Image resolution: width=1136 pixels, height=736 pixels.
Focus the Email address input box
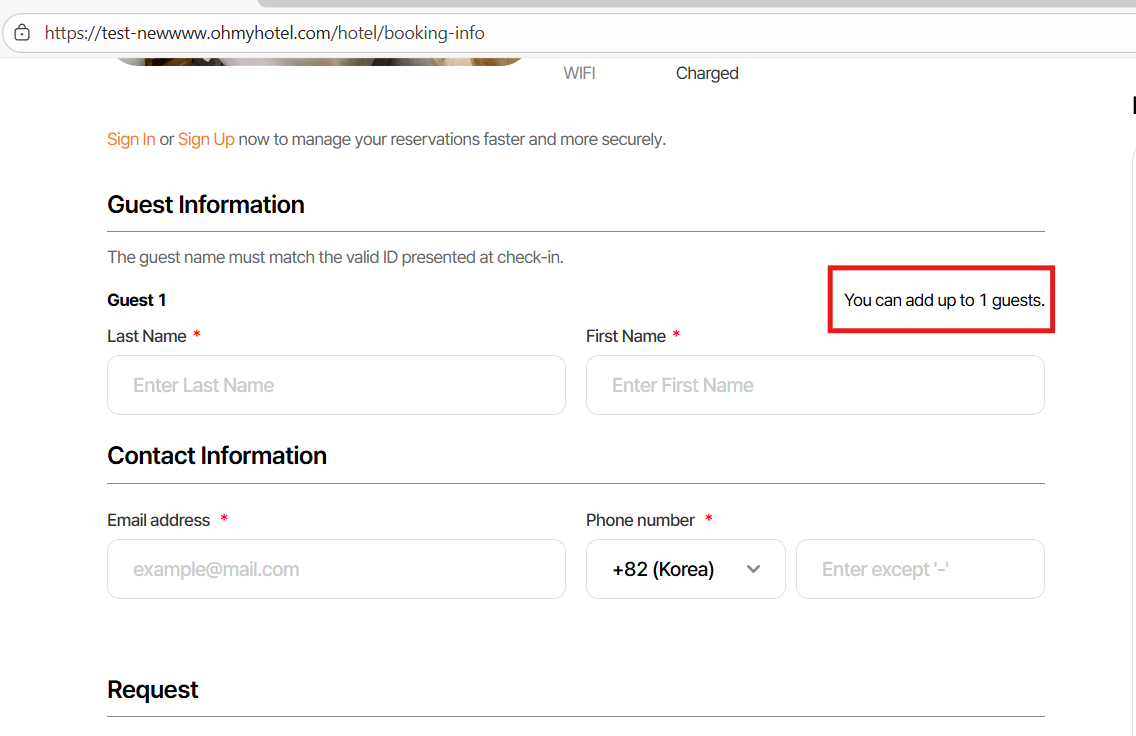tap(336, 569)
